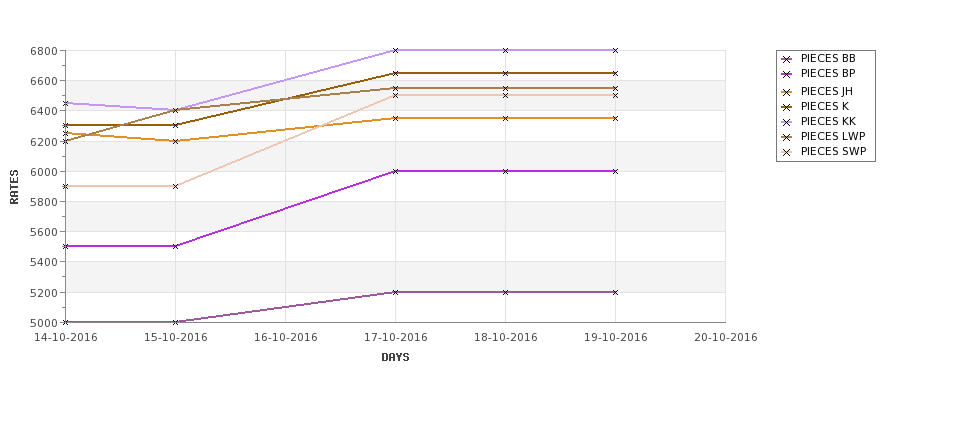975x429 pixels.
Task: Click PIECES SWP point on 15-10-2016
Action: 175,187
